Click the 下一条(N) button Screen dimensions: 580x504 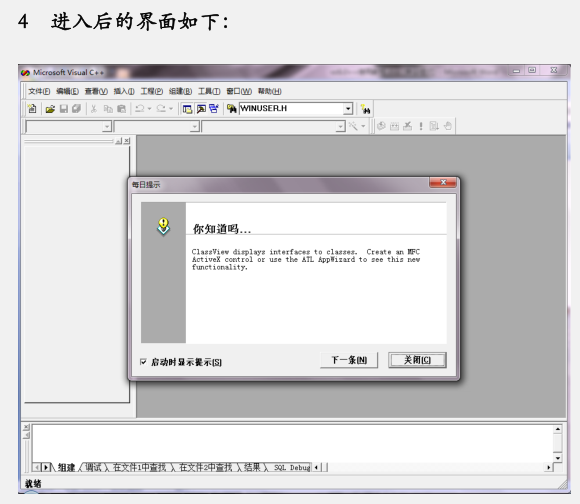pos(349,360)
